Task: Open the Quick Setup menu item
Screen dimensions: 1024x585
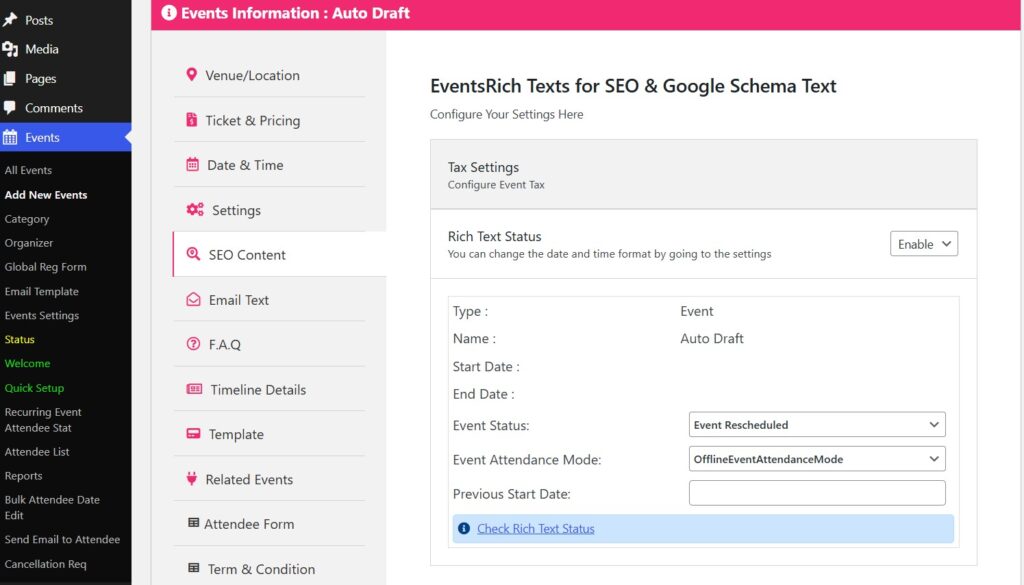Action: (x=35, y=388)
